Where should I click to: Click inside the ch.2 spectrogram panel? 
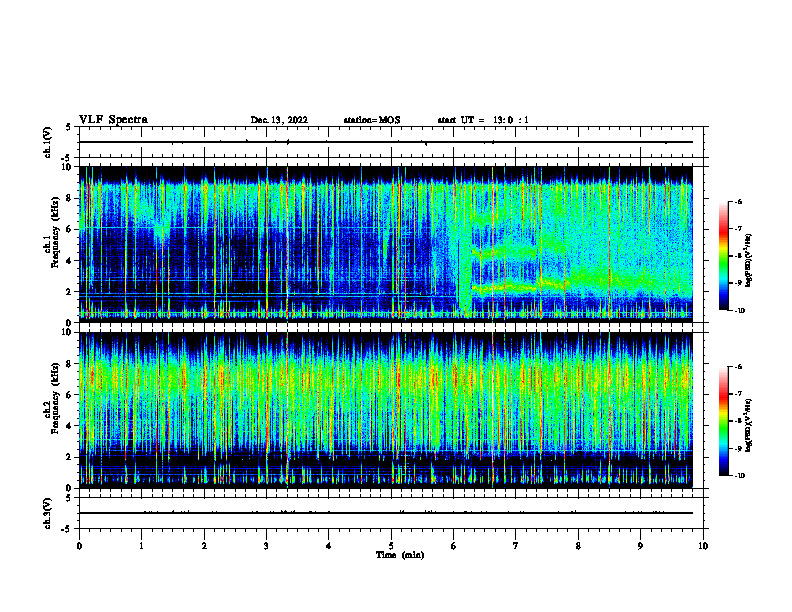click(386, 410)
